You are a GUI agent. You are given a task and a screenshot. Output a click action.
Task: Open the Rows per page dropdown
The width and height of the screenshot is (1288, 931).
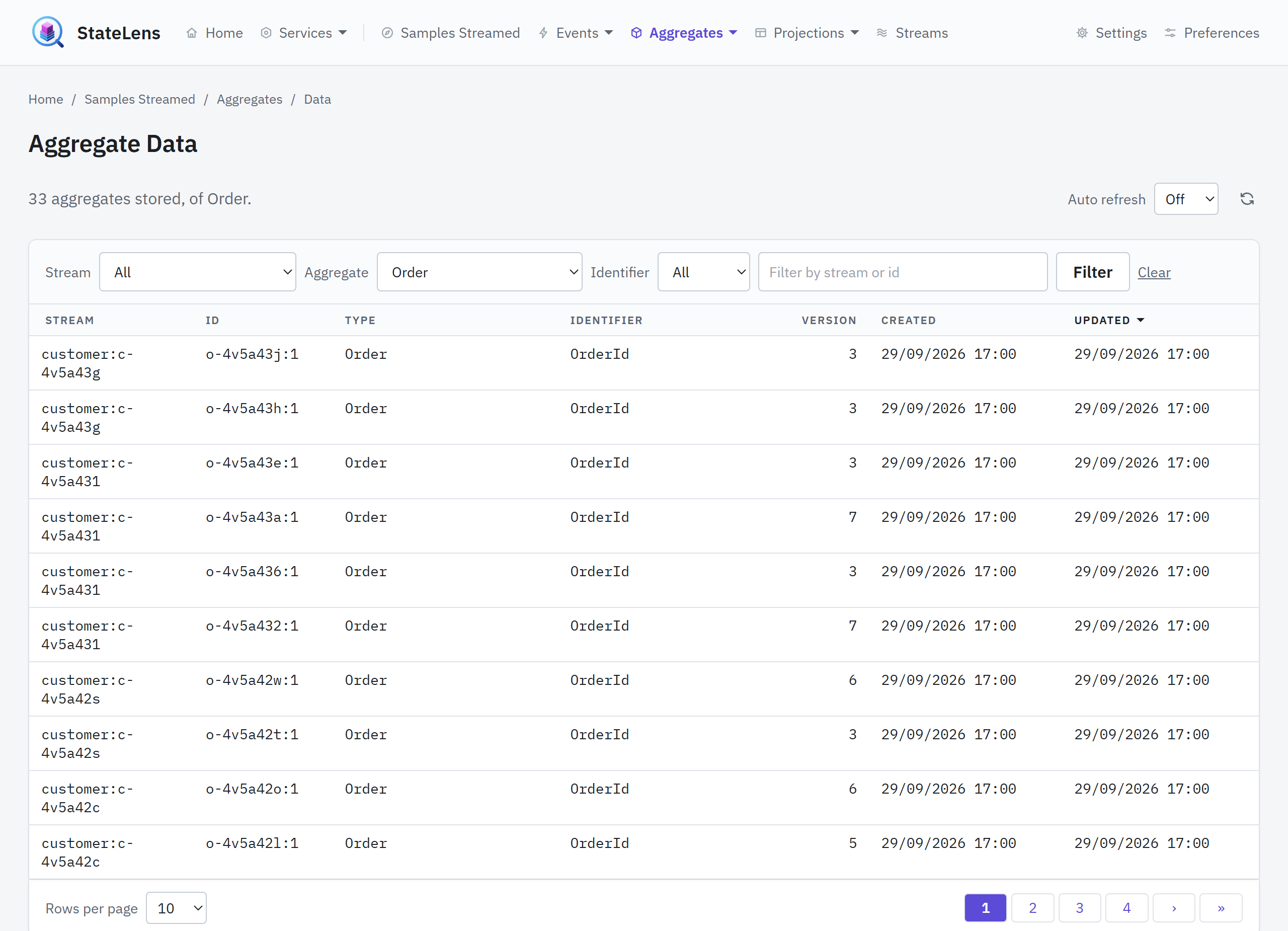coord(176,908)
